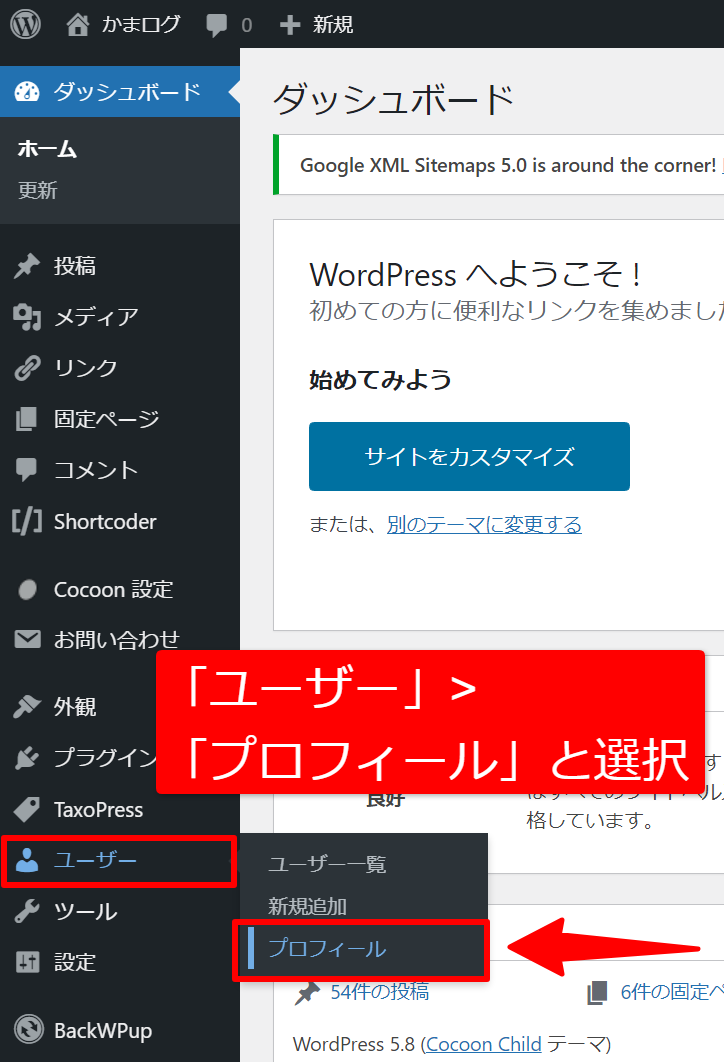Open the 54件の投稿 link
The height and width of the screenshot is (1062, 724).
coord(379,992)
